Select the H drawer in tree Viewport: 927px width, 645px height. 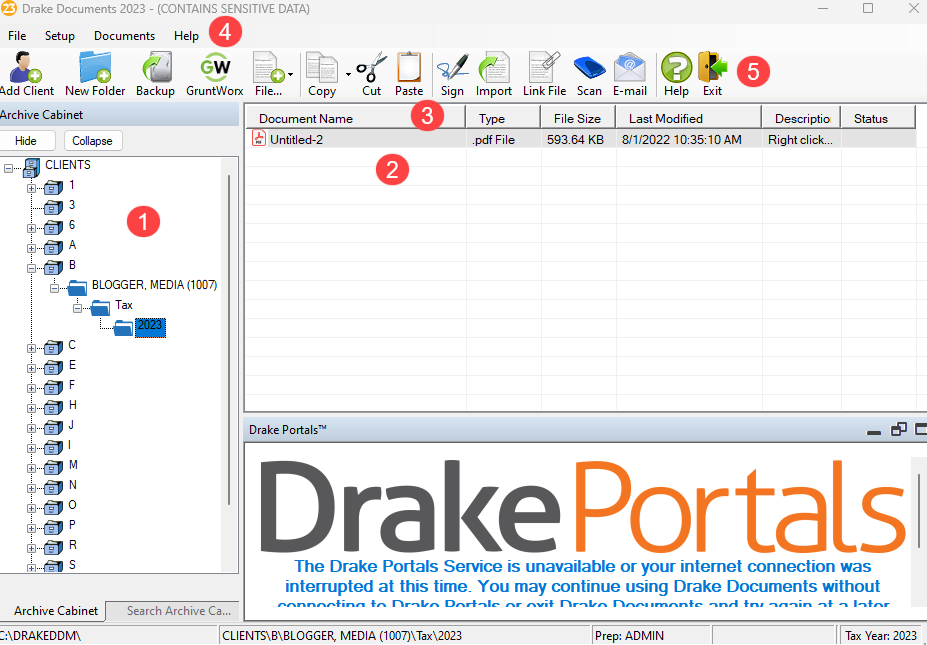coord(73,405)
